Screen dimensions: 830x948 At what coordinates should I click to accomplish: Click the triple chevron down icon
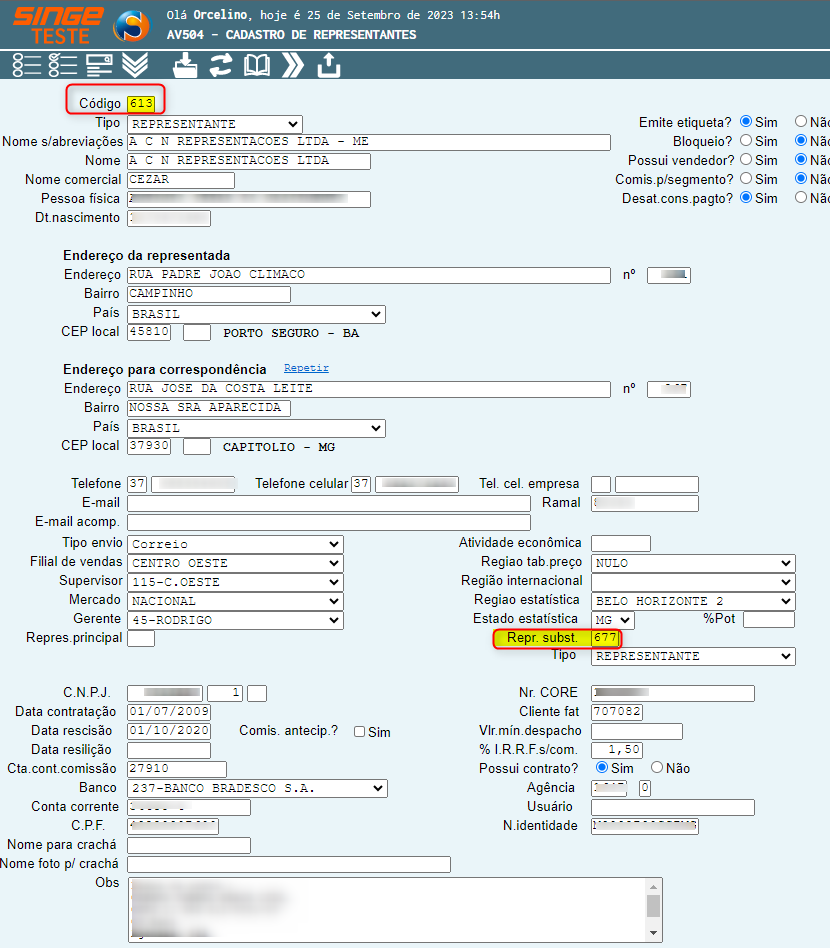[135, 66]
